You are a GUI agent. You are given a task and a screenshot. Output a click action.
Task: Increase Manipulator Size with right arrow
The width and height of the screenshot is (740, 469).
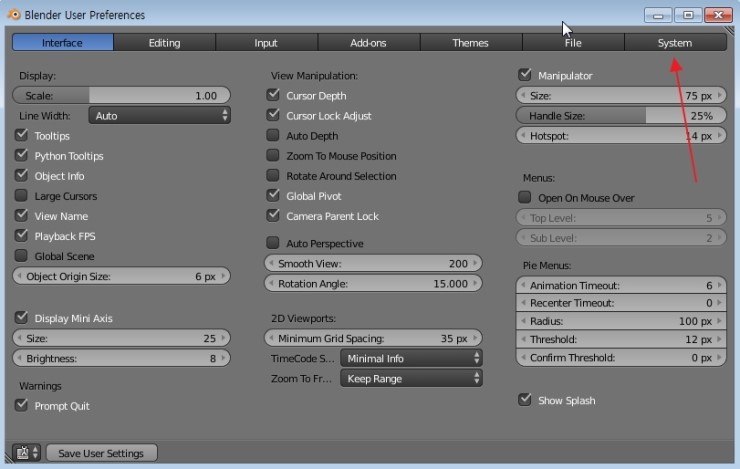[x=720, y=95]
